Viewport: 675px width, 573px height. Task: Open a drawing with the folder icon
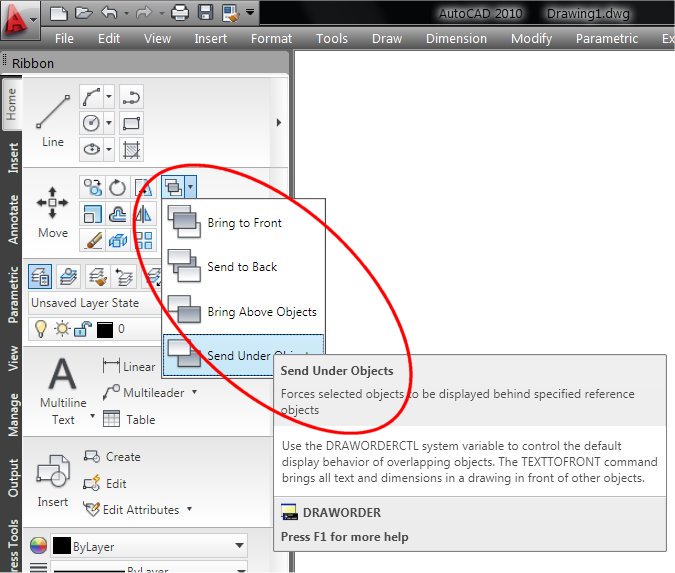(84, 13)
